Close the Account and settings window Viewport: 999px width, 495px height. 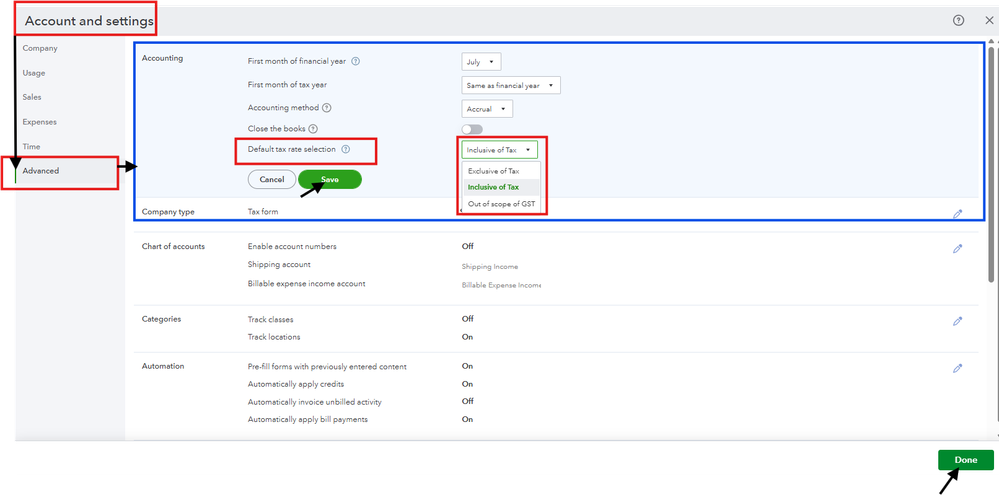989,21
